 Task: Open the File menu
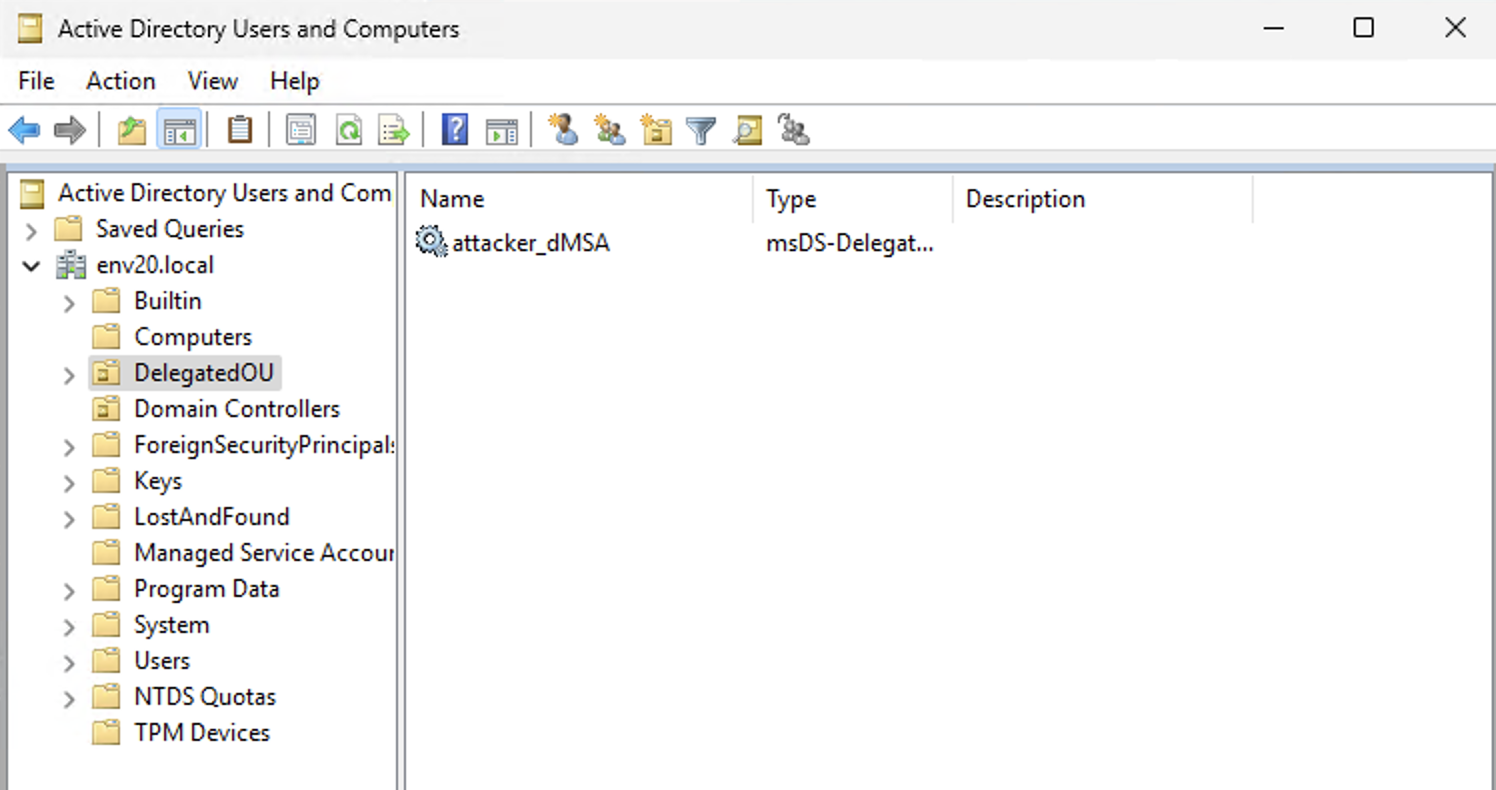pos(37,81)
